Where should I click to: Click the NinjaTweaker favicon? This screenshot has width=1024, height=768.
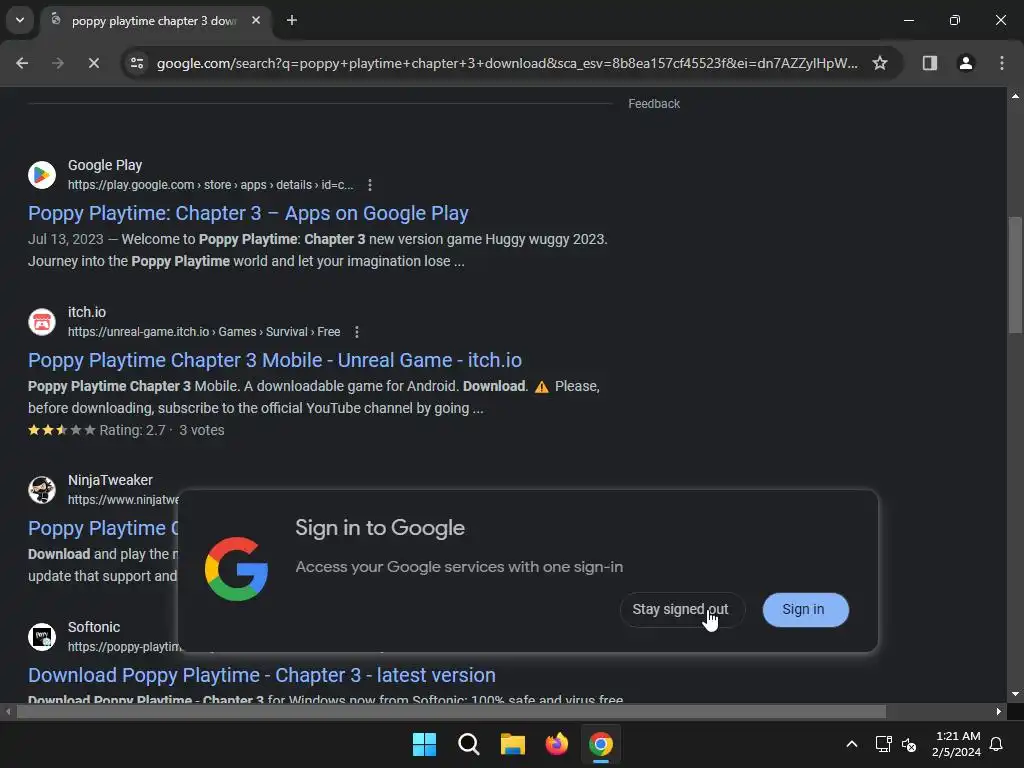click(42, 490)
